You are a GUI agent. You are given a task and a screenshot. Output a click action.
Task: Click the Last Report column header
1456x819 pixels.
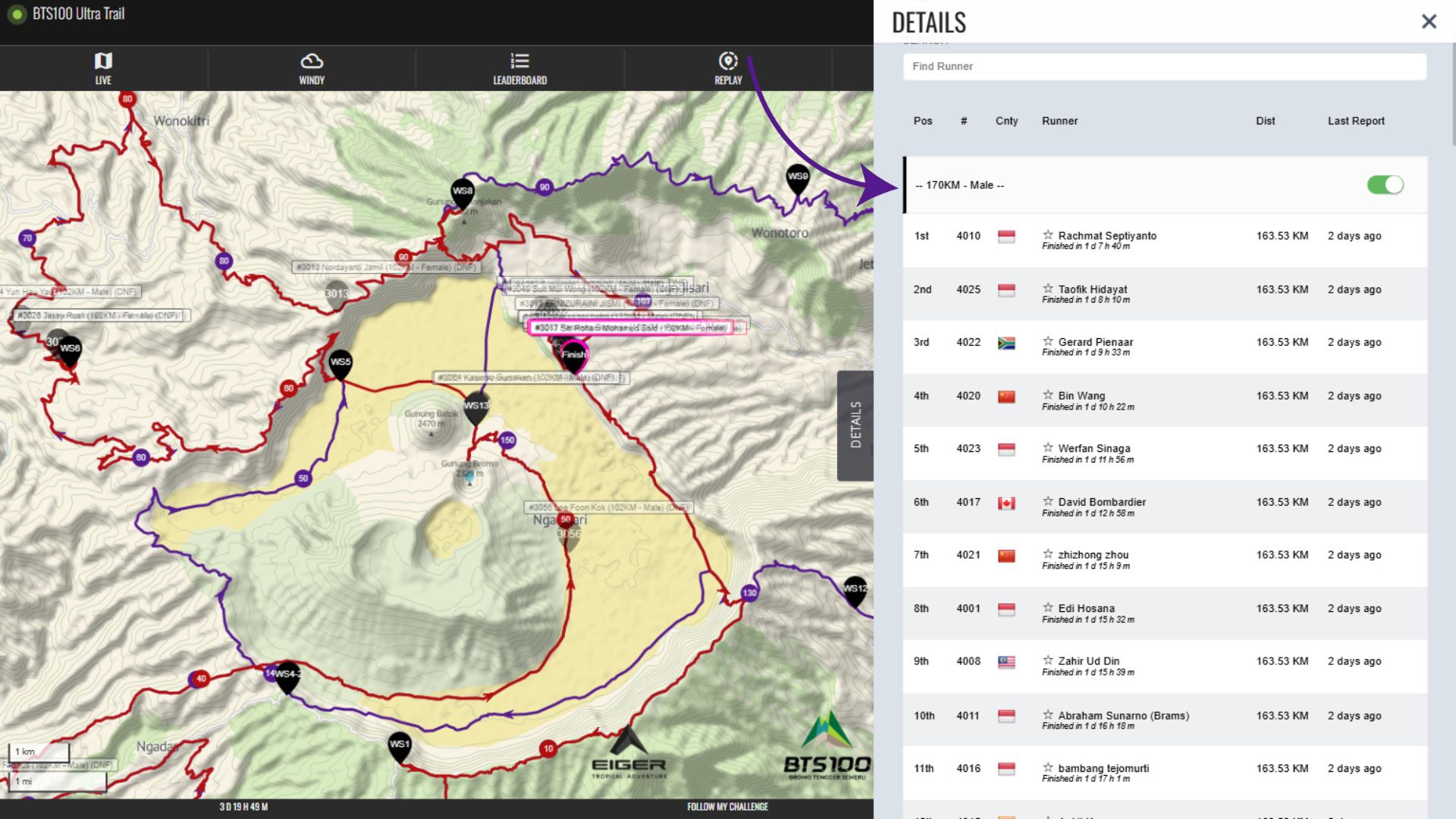coord(1356,121)
